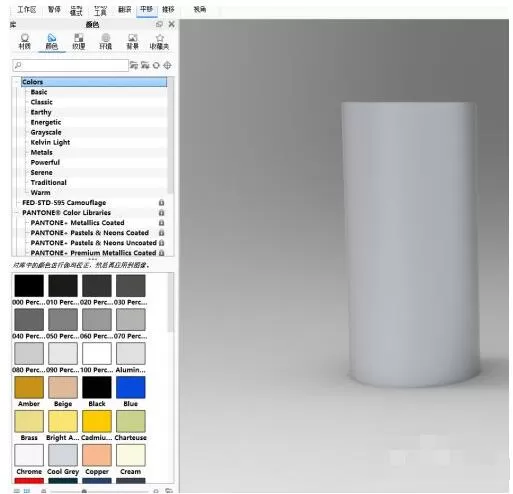Screen dimensions: 513x494
Task: Click the export folder icon beside search
Action: tap(145, 65)
